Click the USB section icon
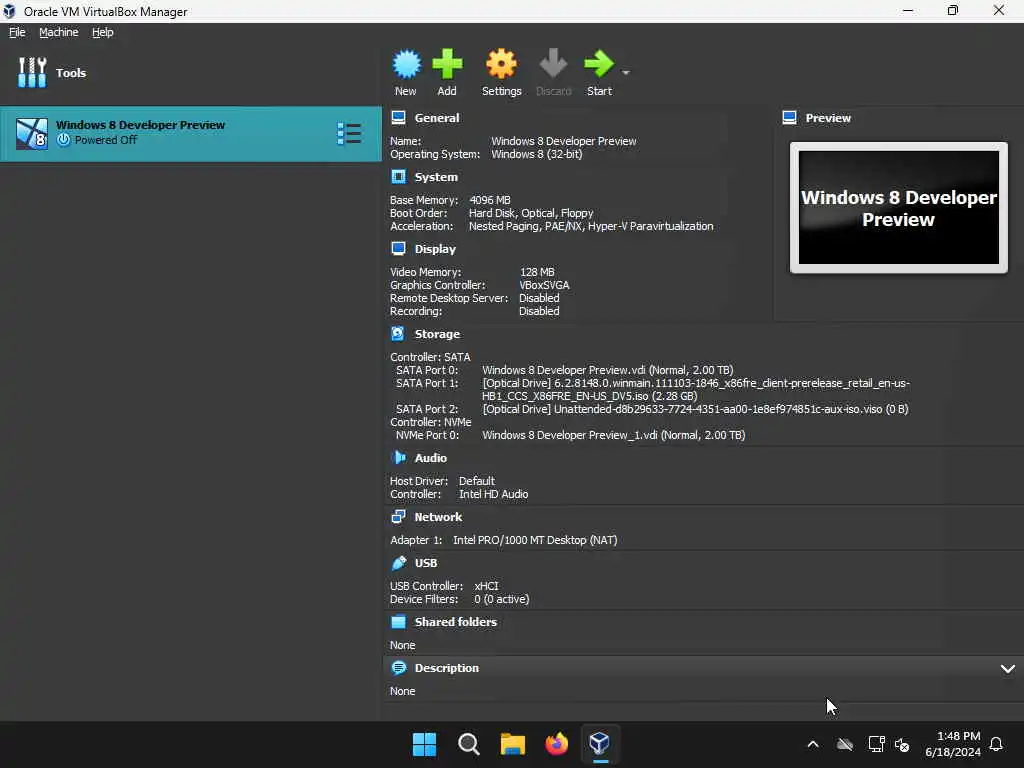 tap(398, 562)
